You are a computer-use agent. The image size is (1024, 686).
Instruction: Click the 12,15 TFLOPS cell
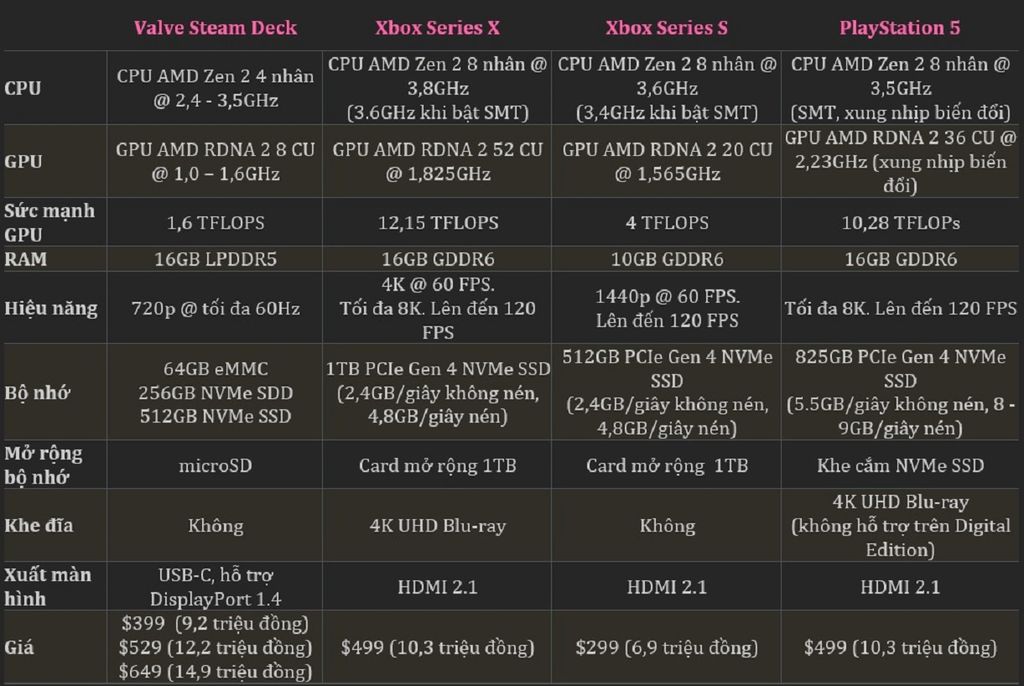click(438, 223)
